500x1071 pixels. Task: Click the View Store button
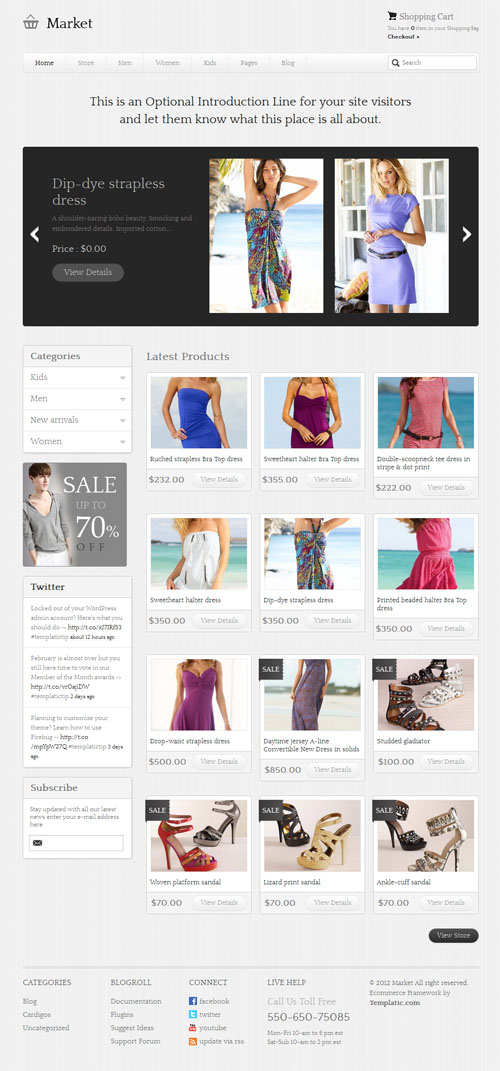pyautogui.click(x=454, y=935)
